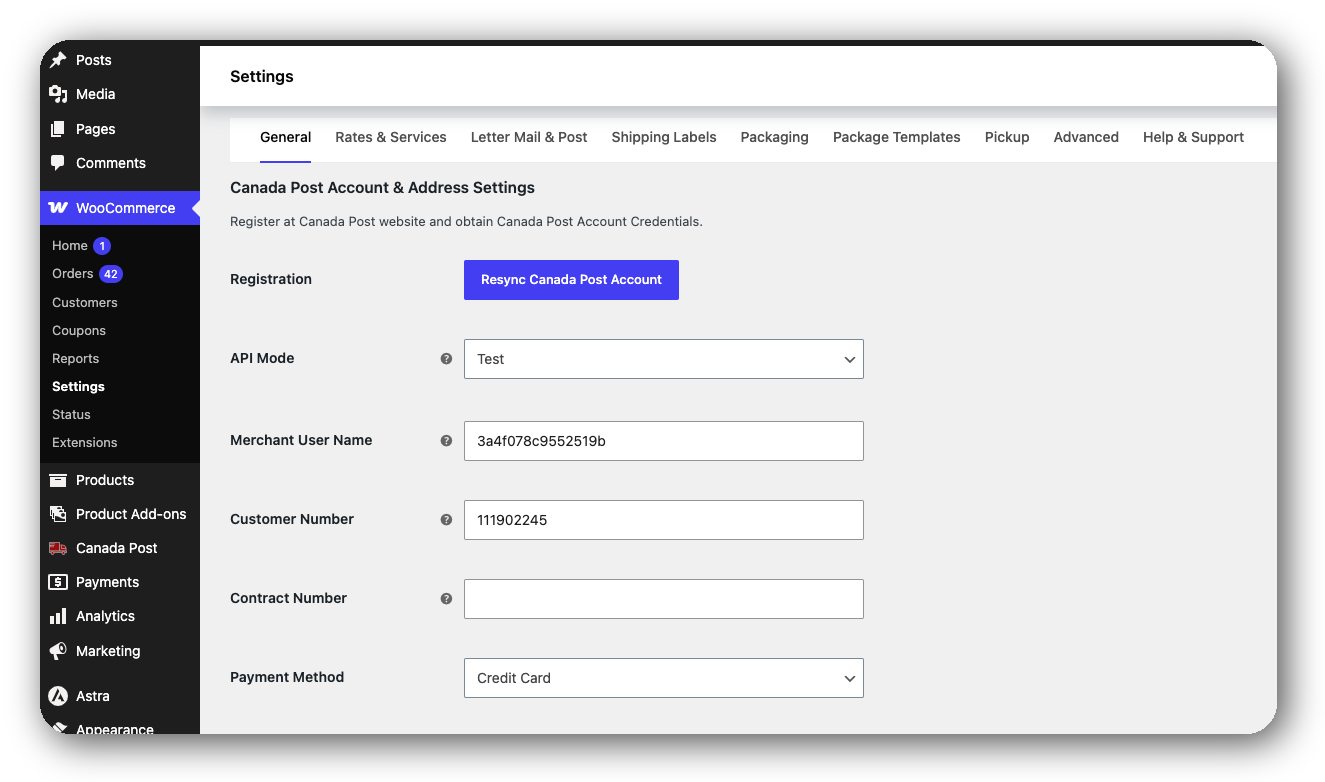The height and width of the screenshot is (782, 1325).
Task: Click Canada Post Account & Address Settings heading
Action: coord(382,188)
